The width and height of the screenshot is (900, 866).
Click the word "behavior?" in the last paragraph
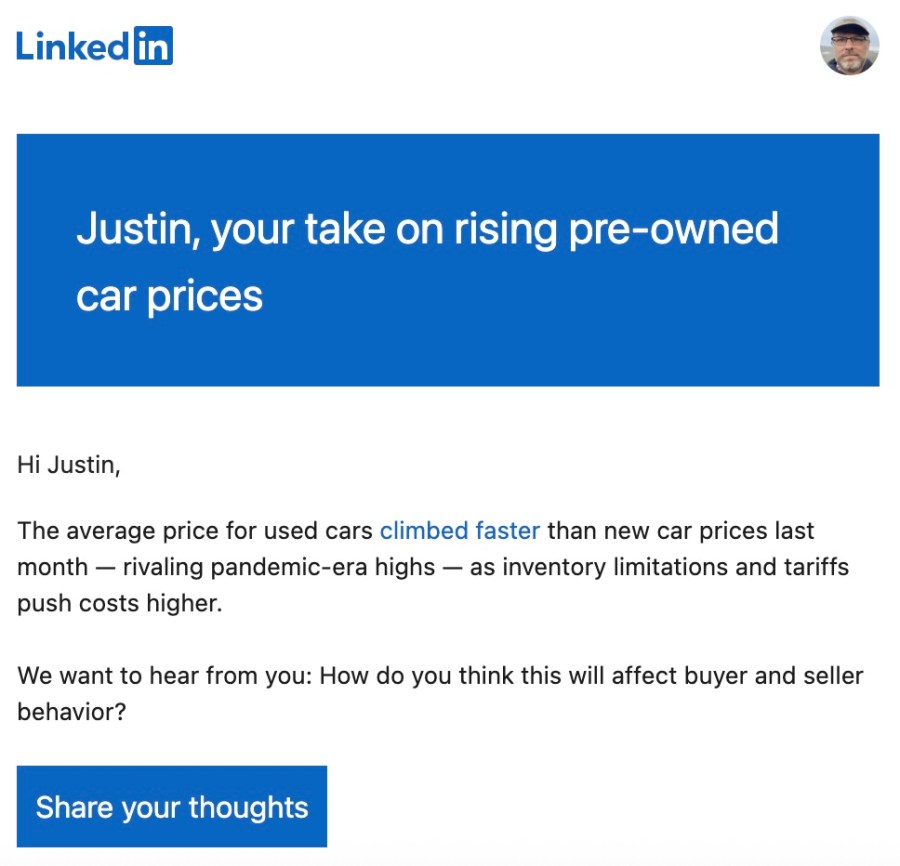coord(72,712)
